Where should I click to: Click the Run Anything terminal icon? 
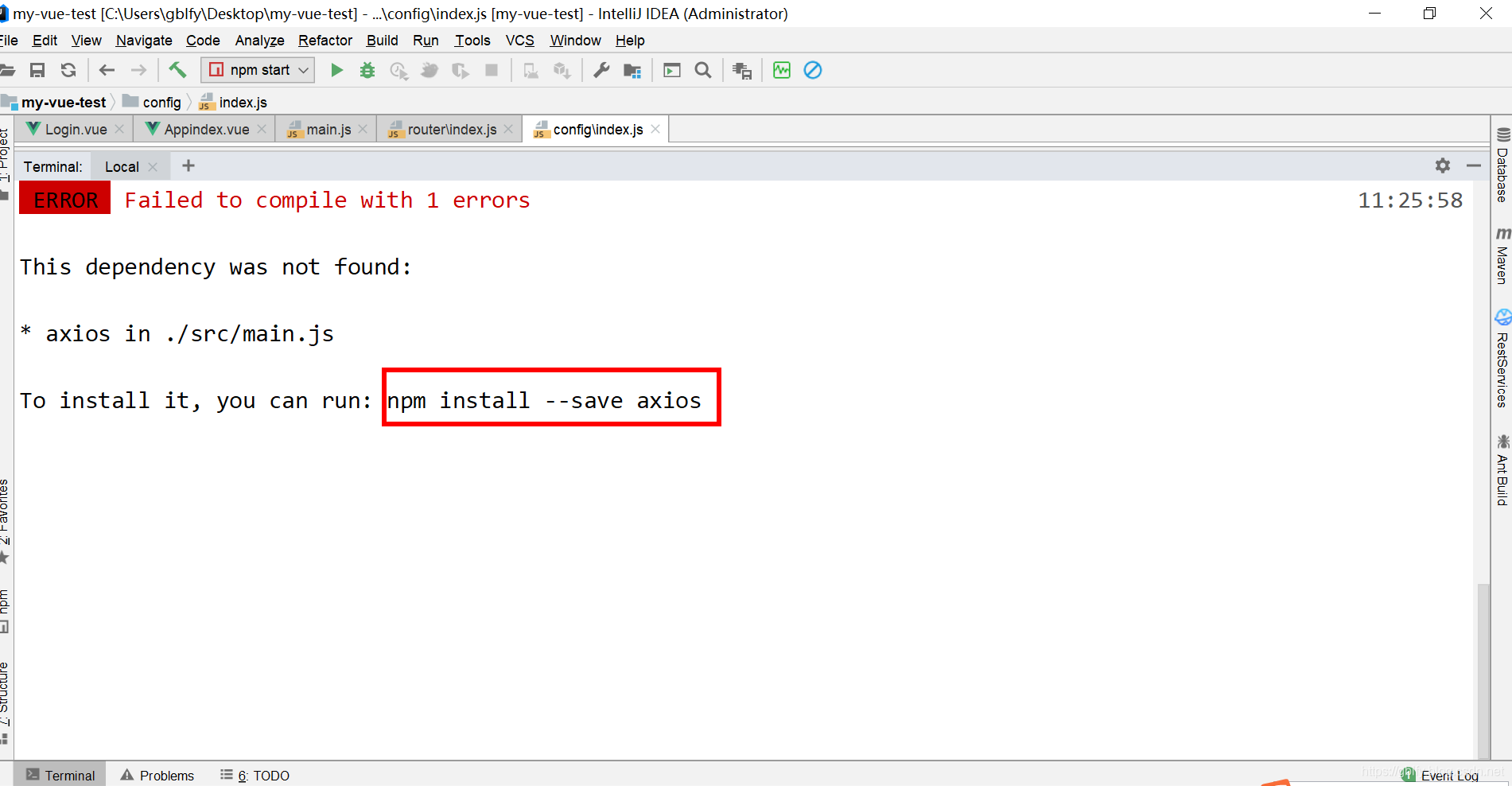pyautogui.click(x=672, y=70)
